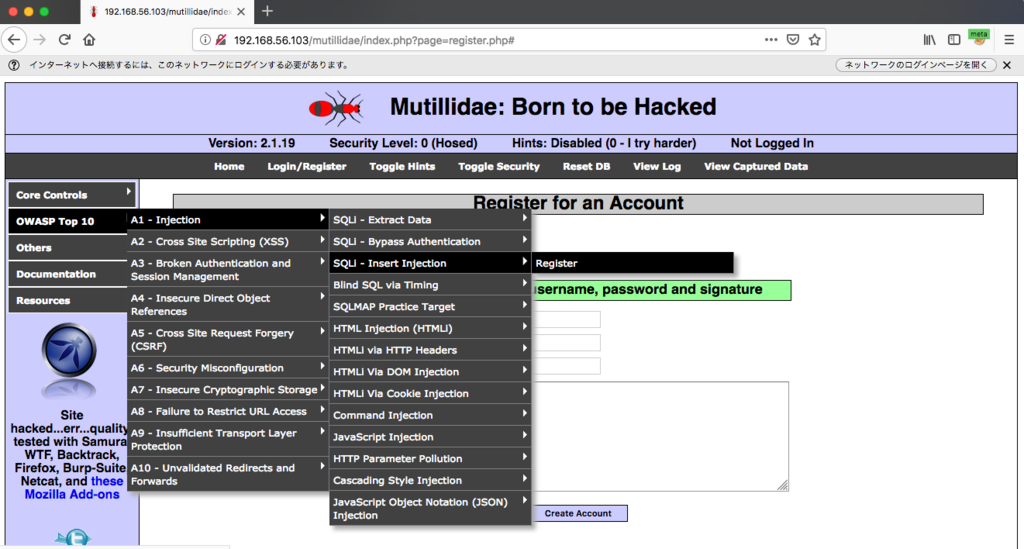Open page actions three-dot menu
The image size is (1024, 549).
pyautogui.click(x=771, y=40)
